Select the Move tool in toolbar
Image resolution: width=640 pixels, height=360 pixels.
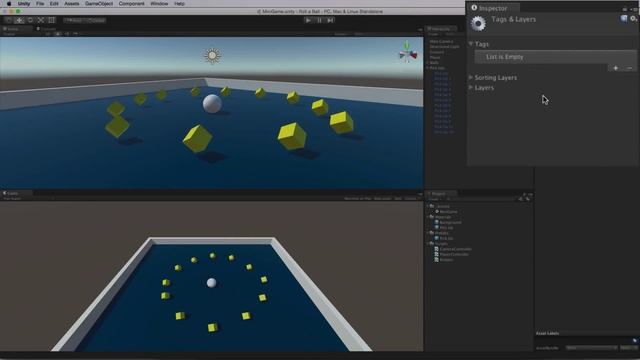[x=19, y=20]
